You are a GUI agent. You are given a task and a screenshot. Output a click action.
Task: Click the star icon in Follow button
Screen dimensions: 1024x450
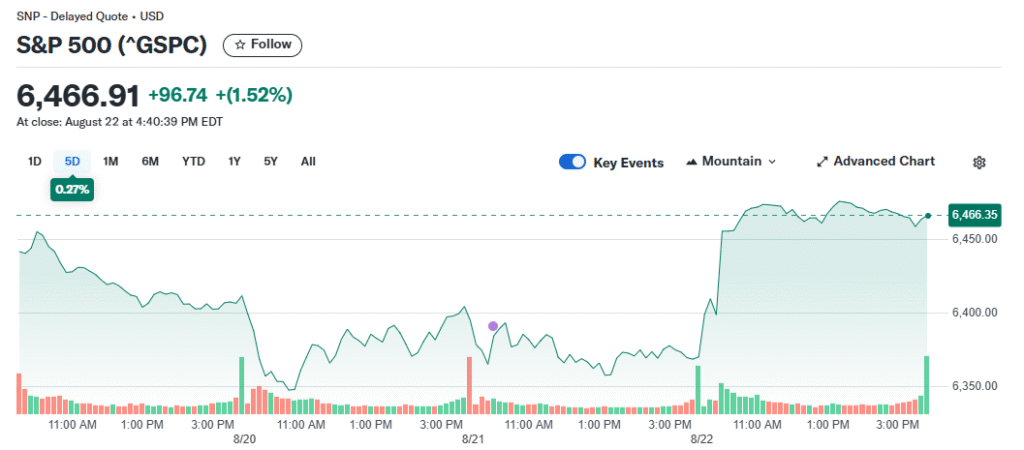coord(239,45)
